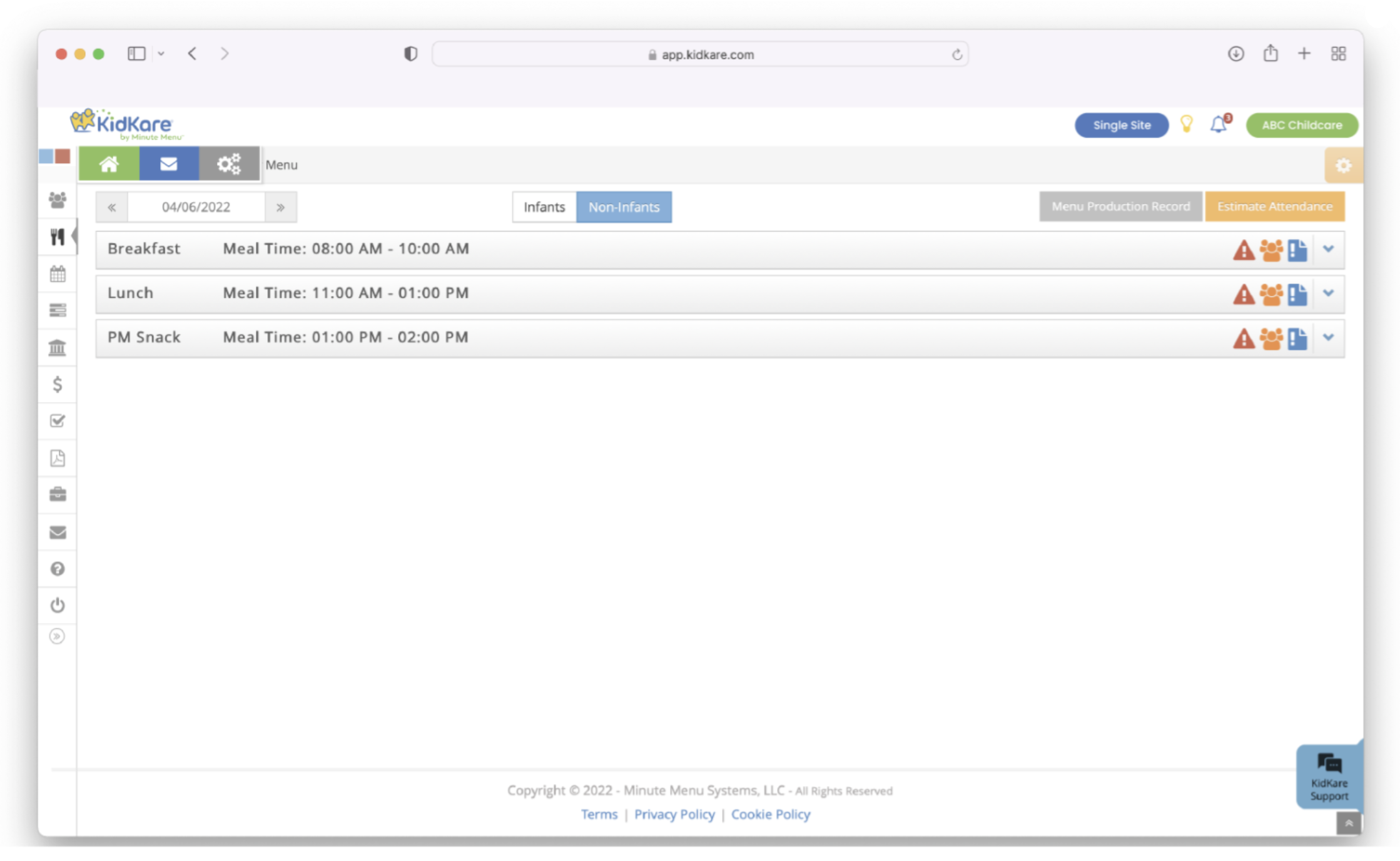Open the notifications bell icon
The height and width of the screenshot is (861, 1400).
pyautogui.click(x=1219, y=125)
